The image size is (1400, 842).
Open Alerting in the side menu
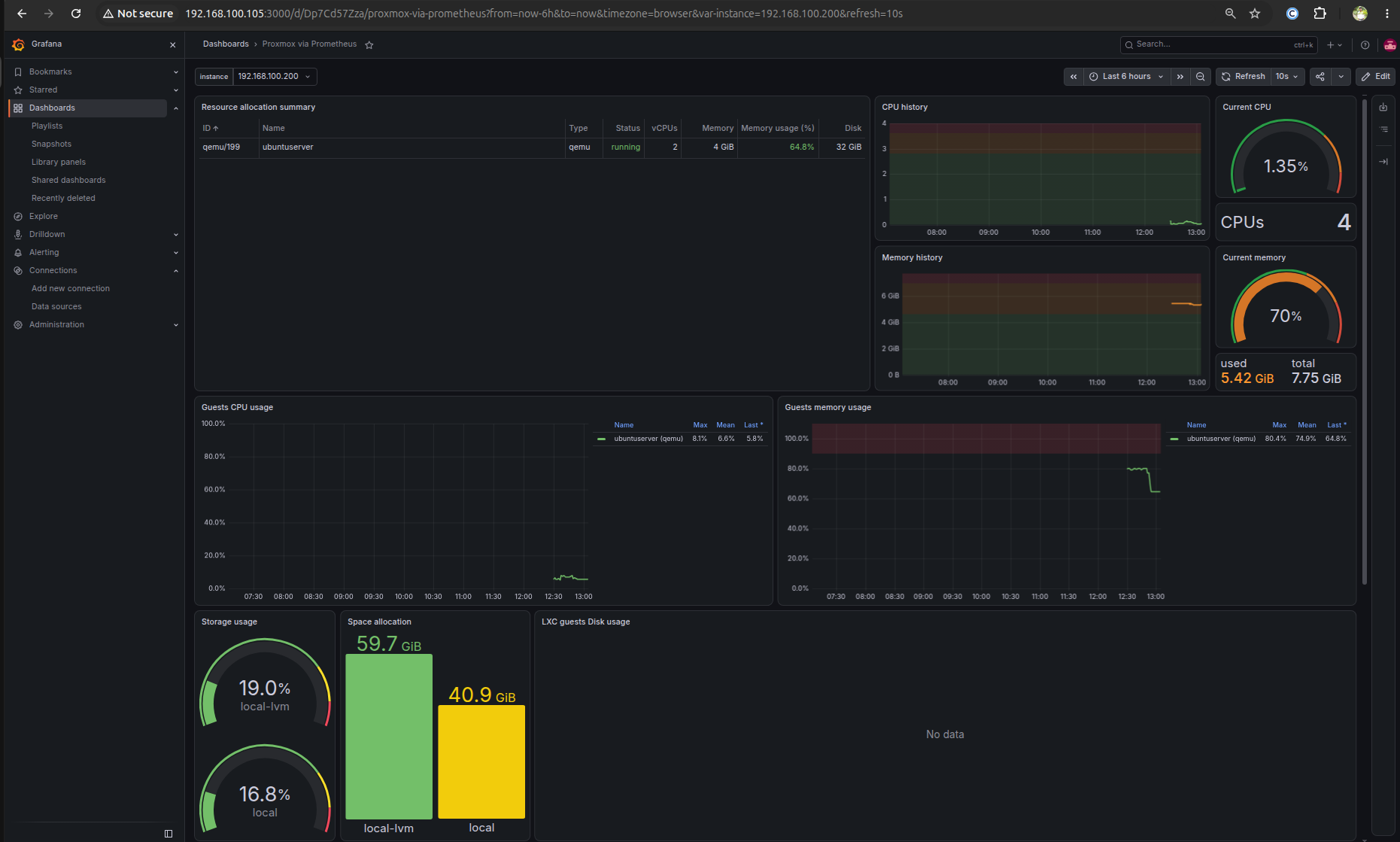(44, 253)
